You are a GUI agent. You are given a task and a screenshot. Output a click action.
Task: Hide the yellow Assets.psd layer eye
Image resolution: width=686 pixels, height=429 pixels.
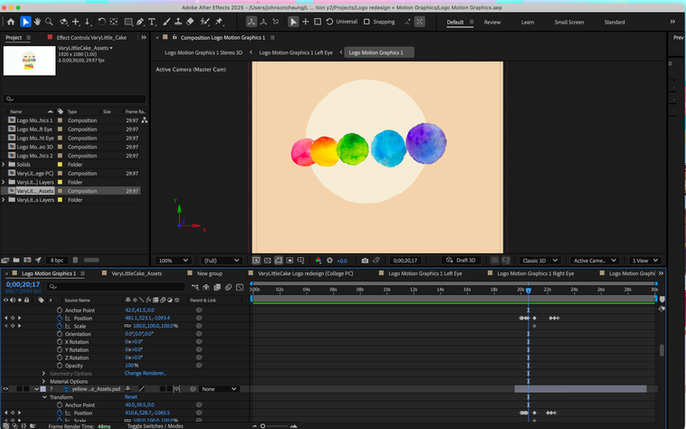click(x=6, y=389)
